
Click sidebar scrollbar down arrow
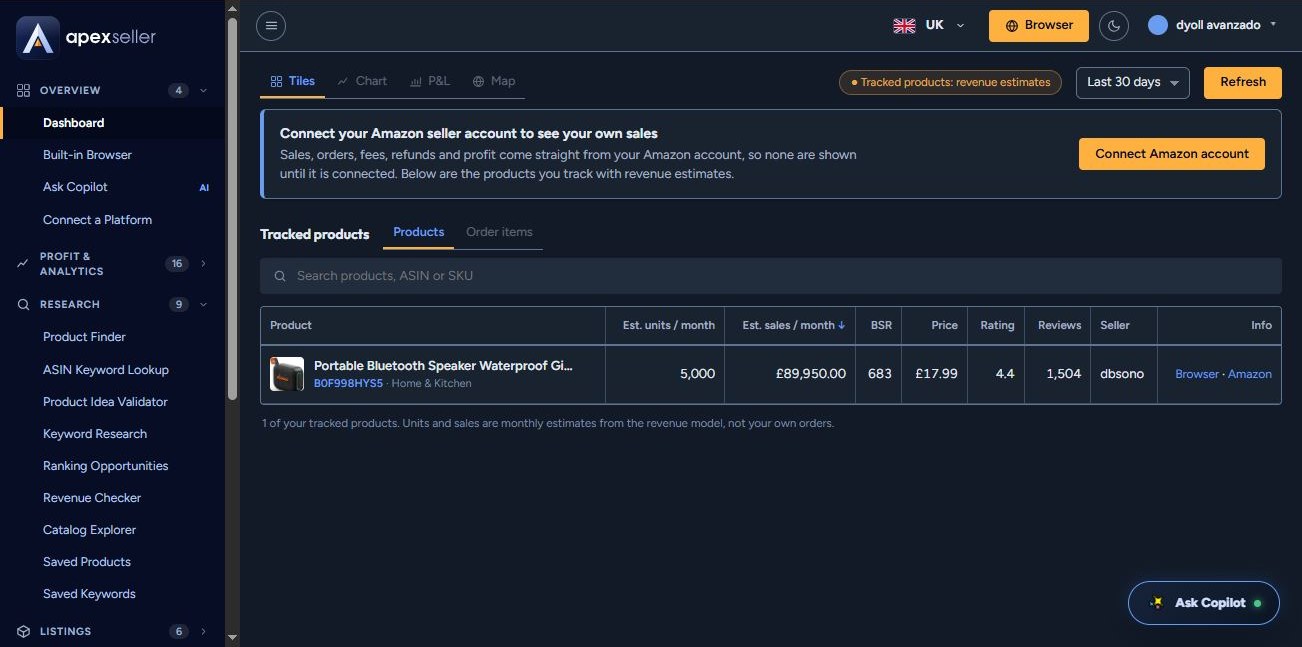[232, 638]
